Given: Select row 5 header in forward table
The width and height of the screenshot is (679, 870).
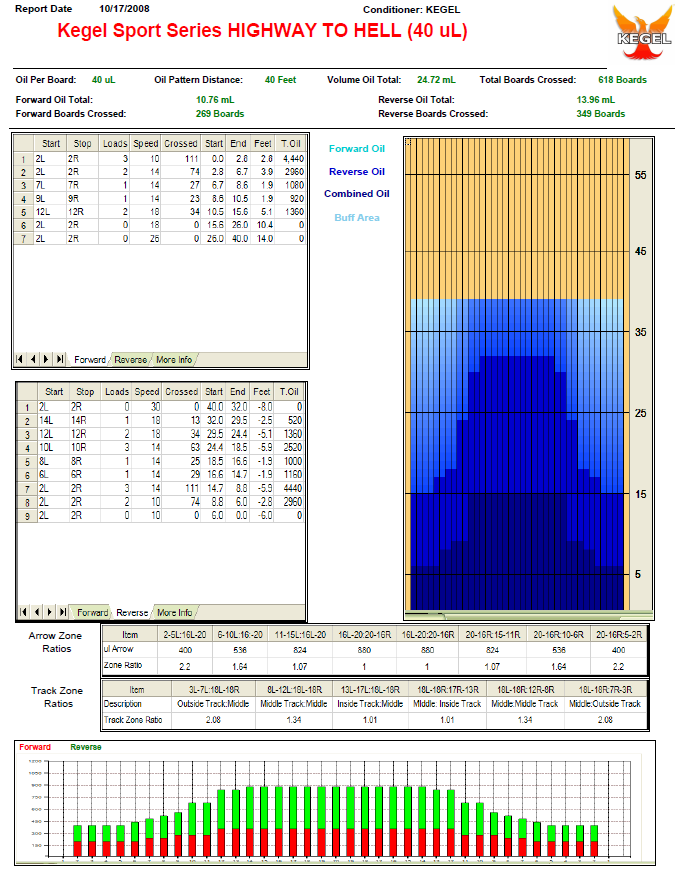Looking at the screenshot, I should pos(23,212).
